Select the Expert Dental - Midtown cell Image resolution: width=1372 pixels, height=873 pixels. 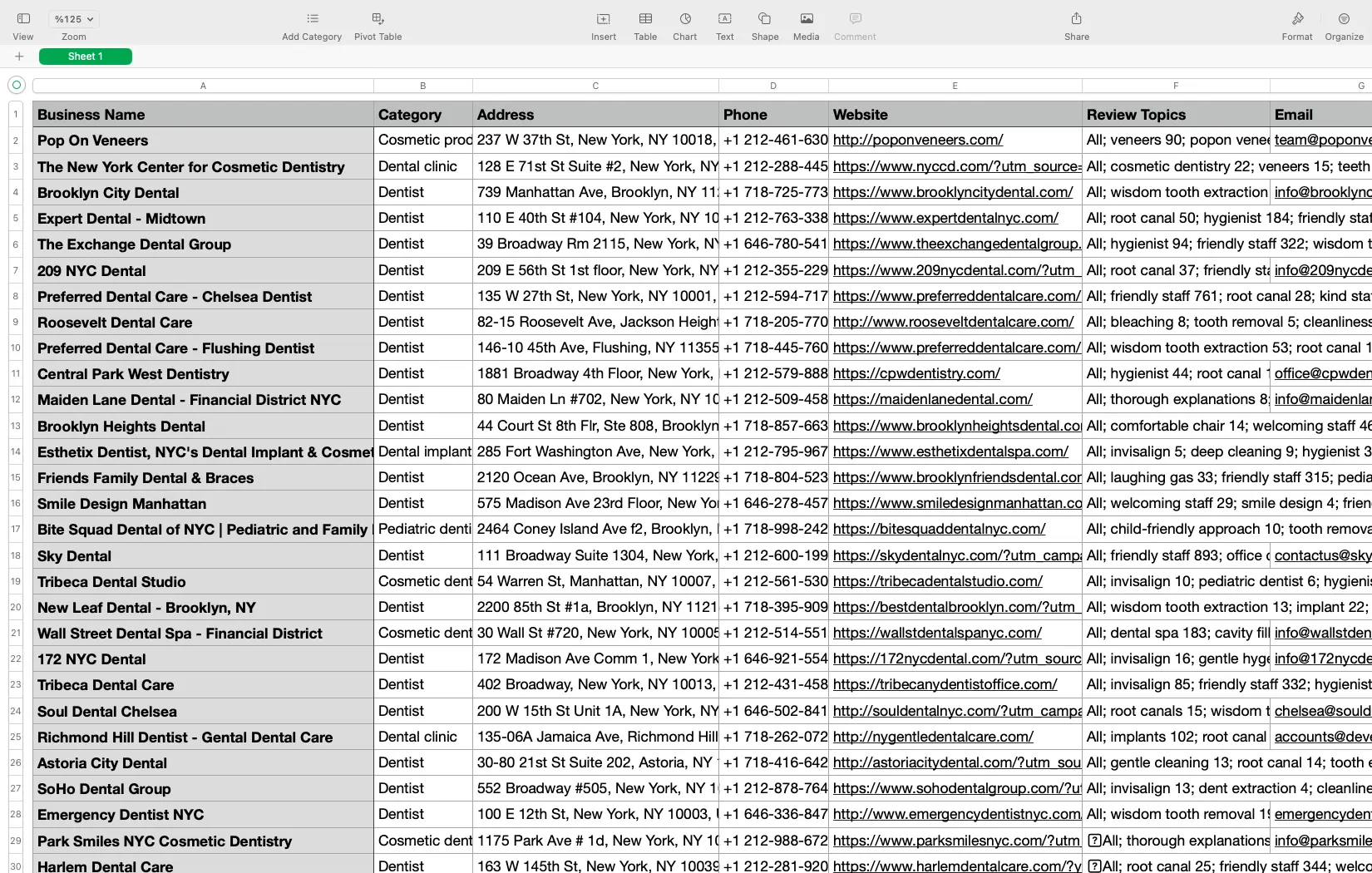[x=203, y=219]
